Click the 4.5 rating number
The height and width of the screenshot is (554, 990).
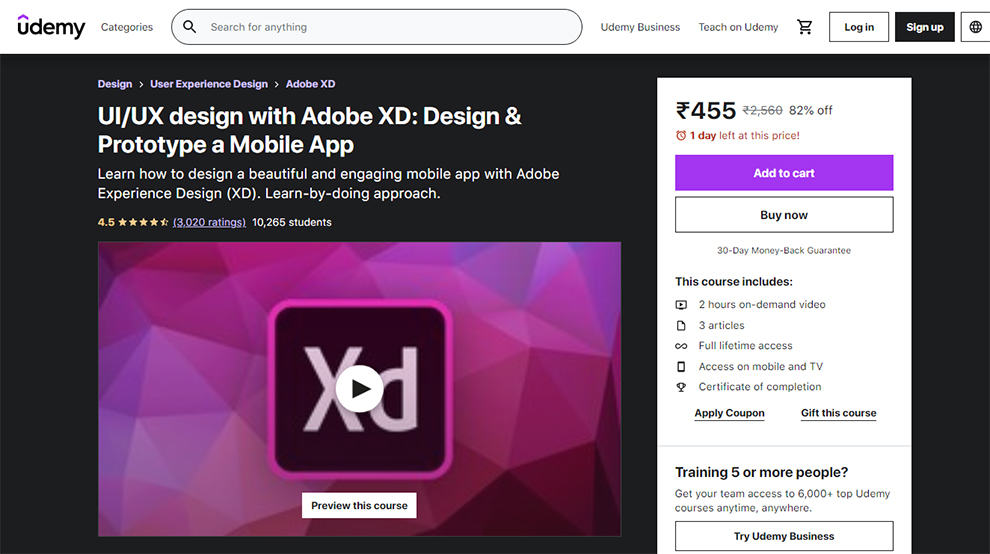pyautogui.click(x=106, y=222)
